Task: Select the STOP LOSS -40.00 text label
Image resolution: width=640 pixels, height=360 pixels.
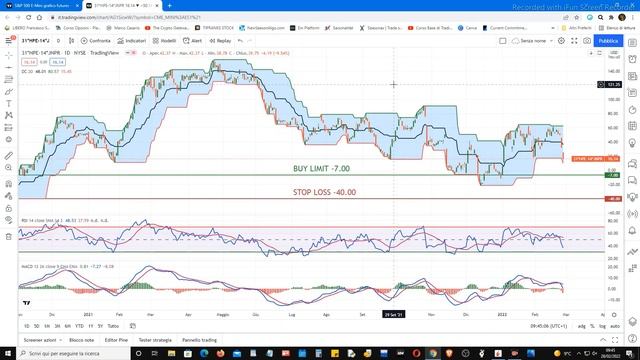Action: tap(324, 192)
